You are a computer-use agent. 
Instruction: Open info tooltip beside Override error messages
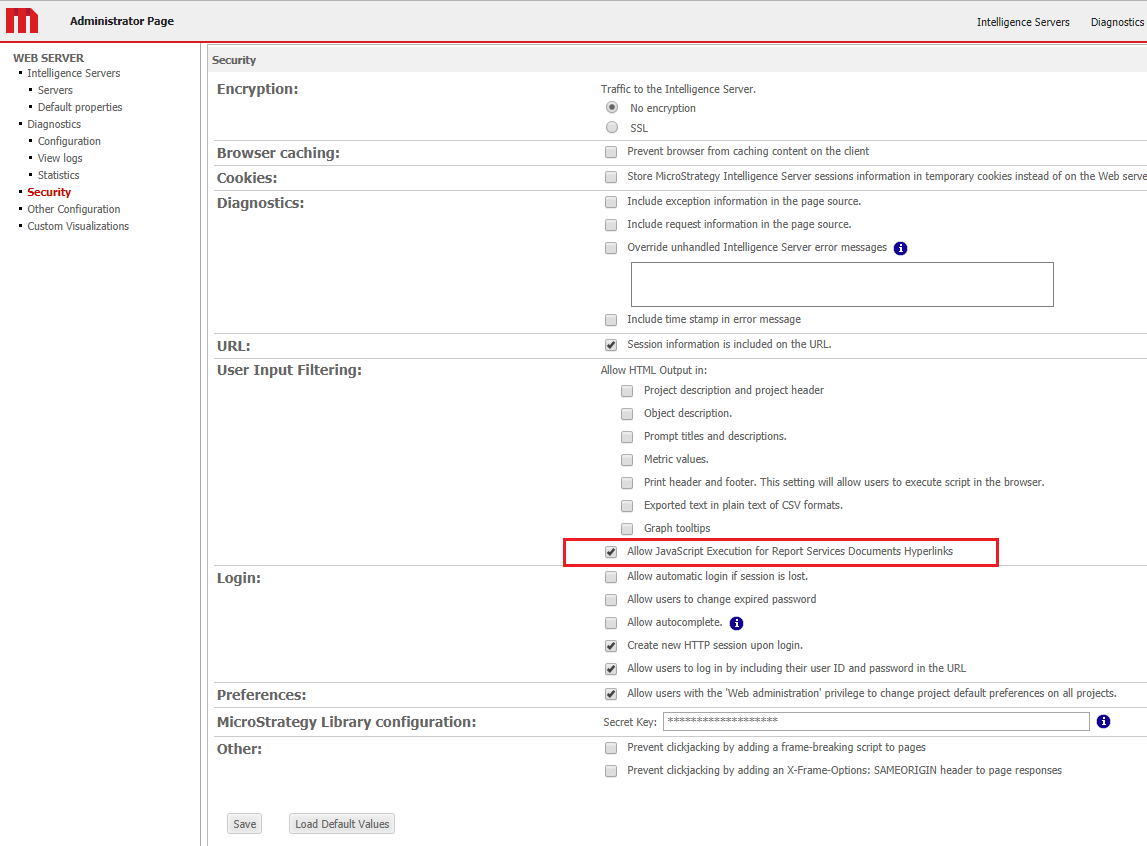point(900,248)
